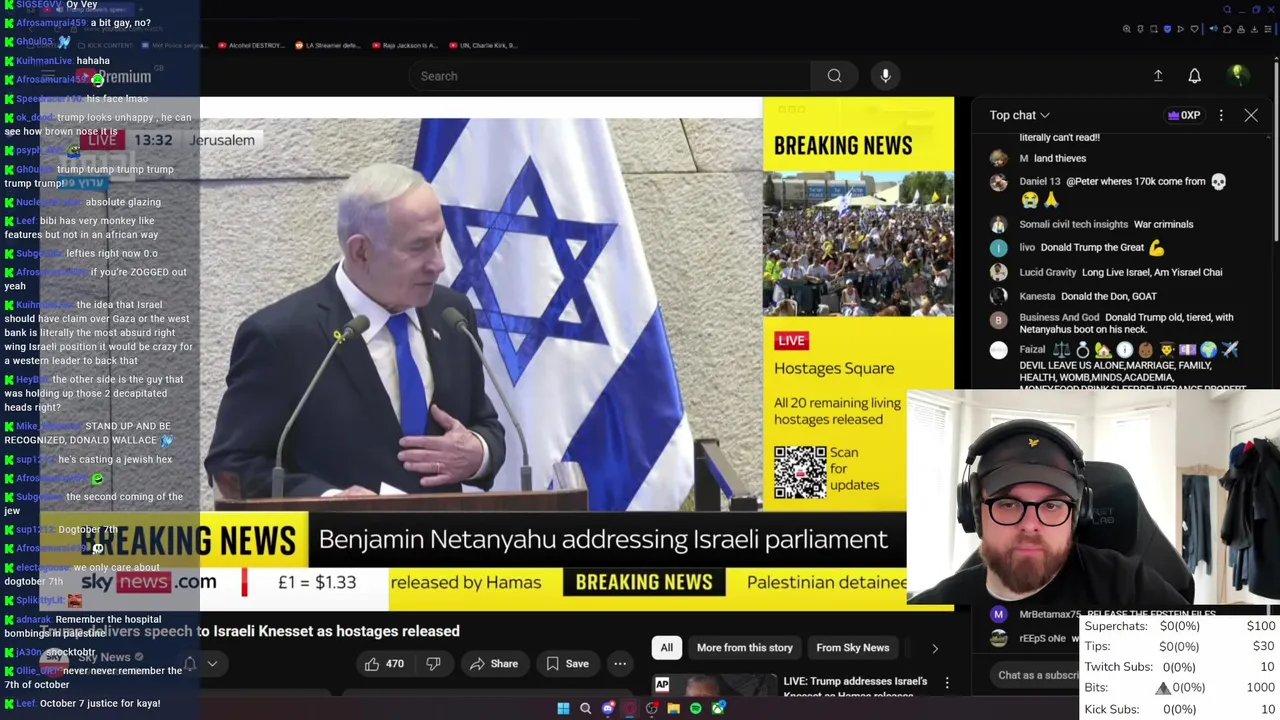Close the live chat panel
The width and height of the screenshot is (1280, 720).
pos(1251,115)
